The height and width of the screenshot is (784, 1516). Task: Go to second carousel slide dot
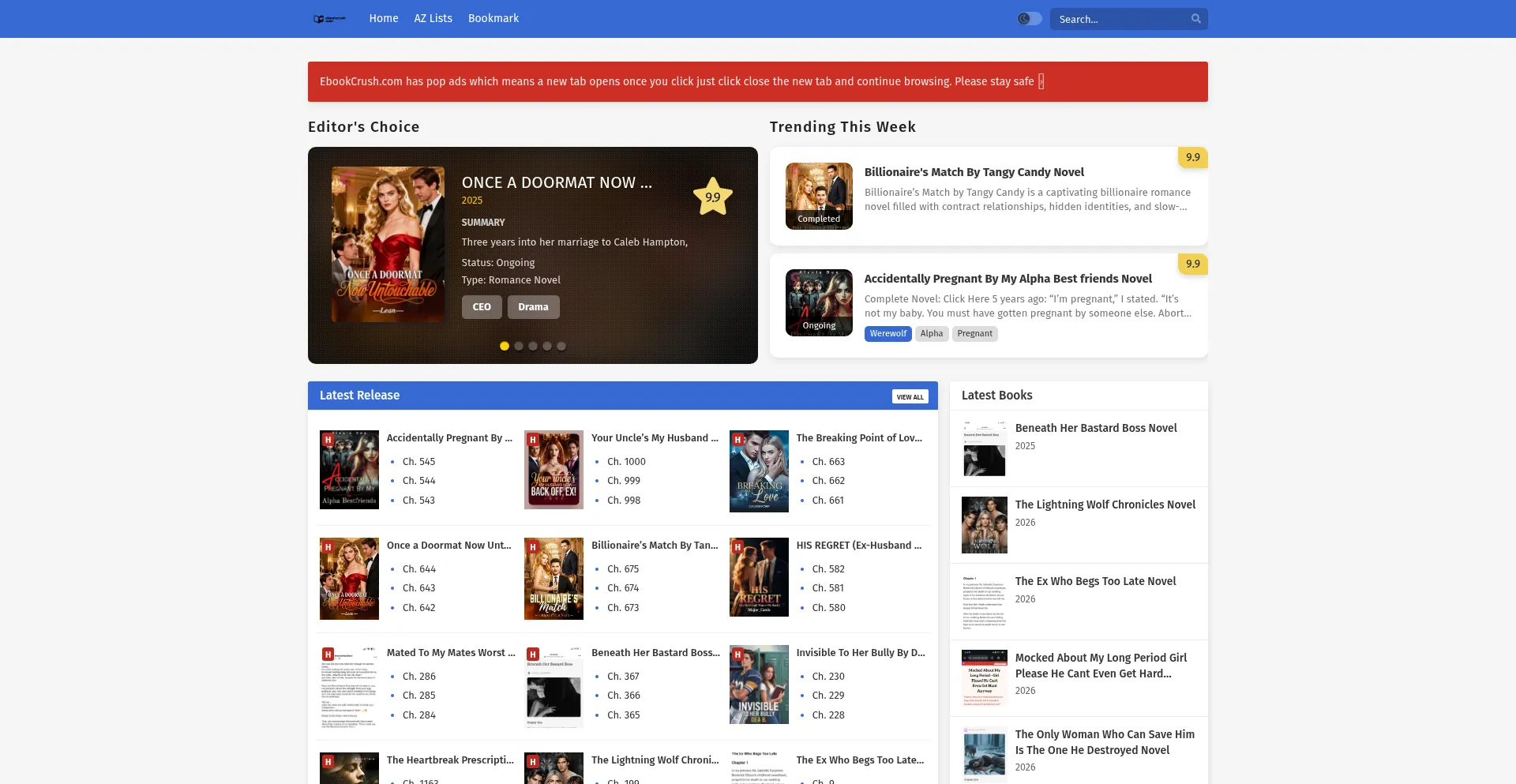point(519,346)
